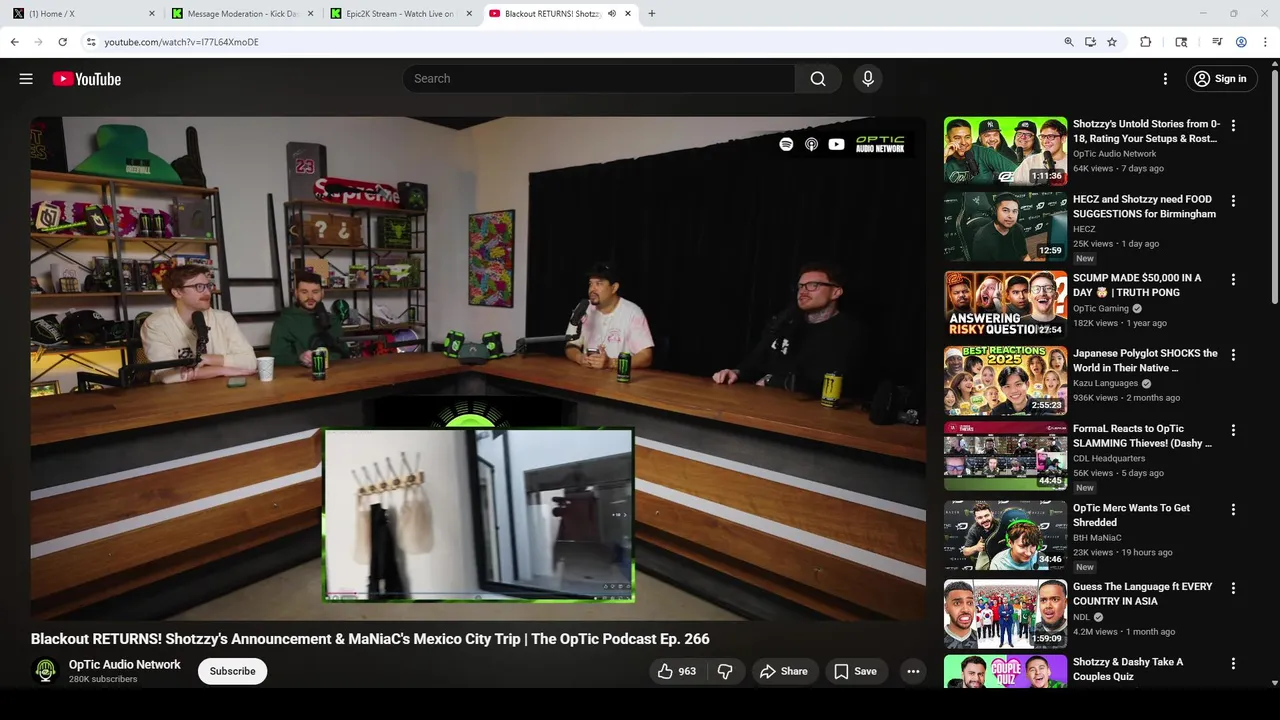Open menu for FormaL Reacts to OpTic video
The image size is (1280, 720).
coord(1233,430)
